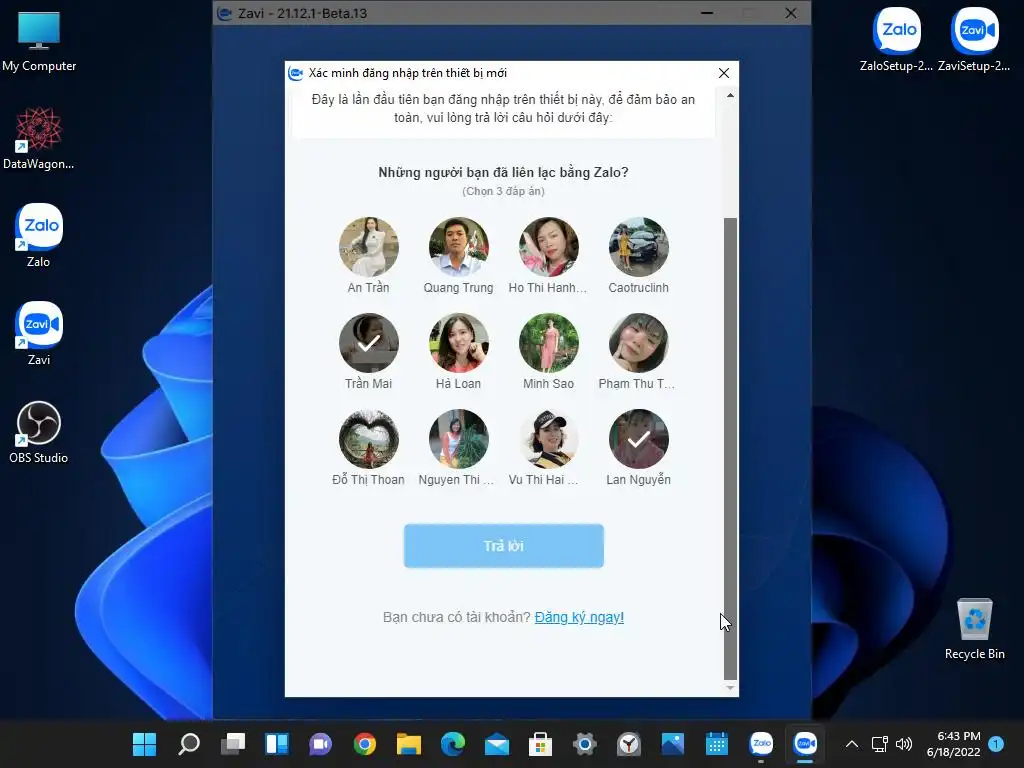Open OBS Studio desktop shortcut

tap(39, 432)
